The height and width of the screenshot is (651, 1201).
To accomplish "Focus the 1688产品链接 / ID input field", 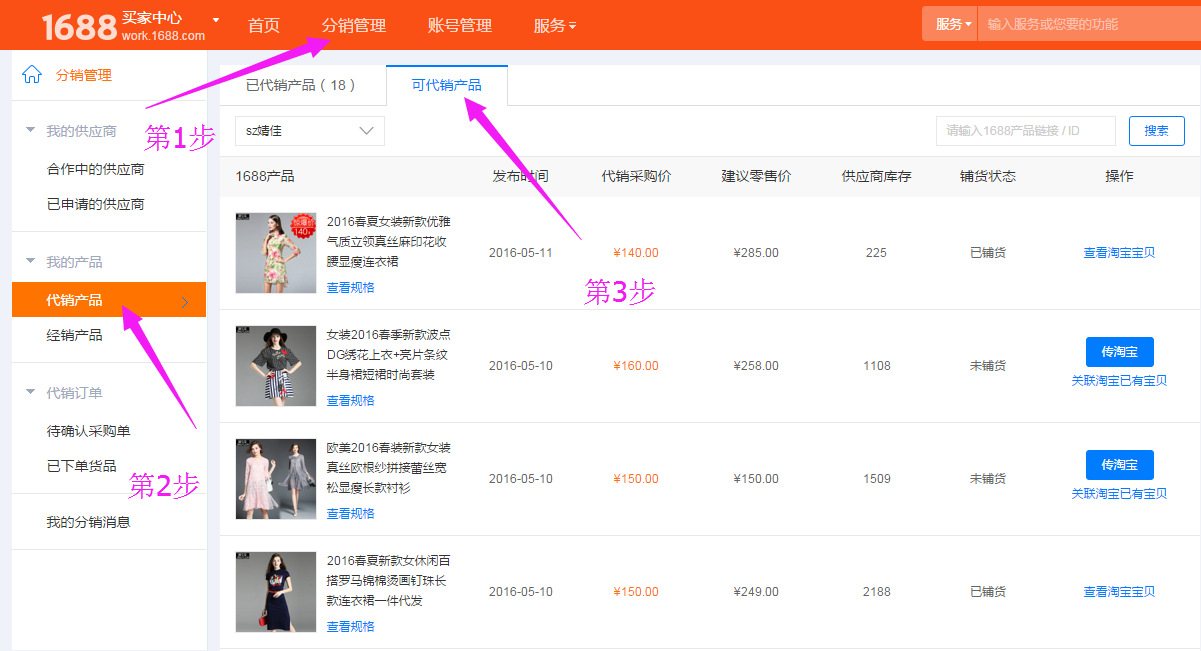I will click(1026, 131).
